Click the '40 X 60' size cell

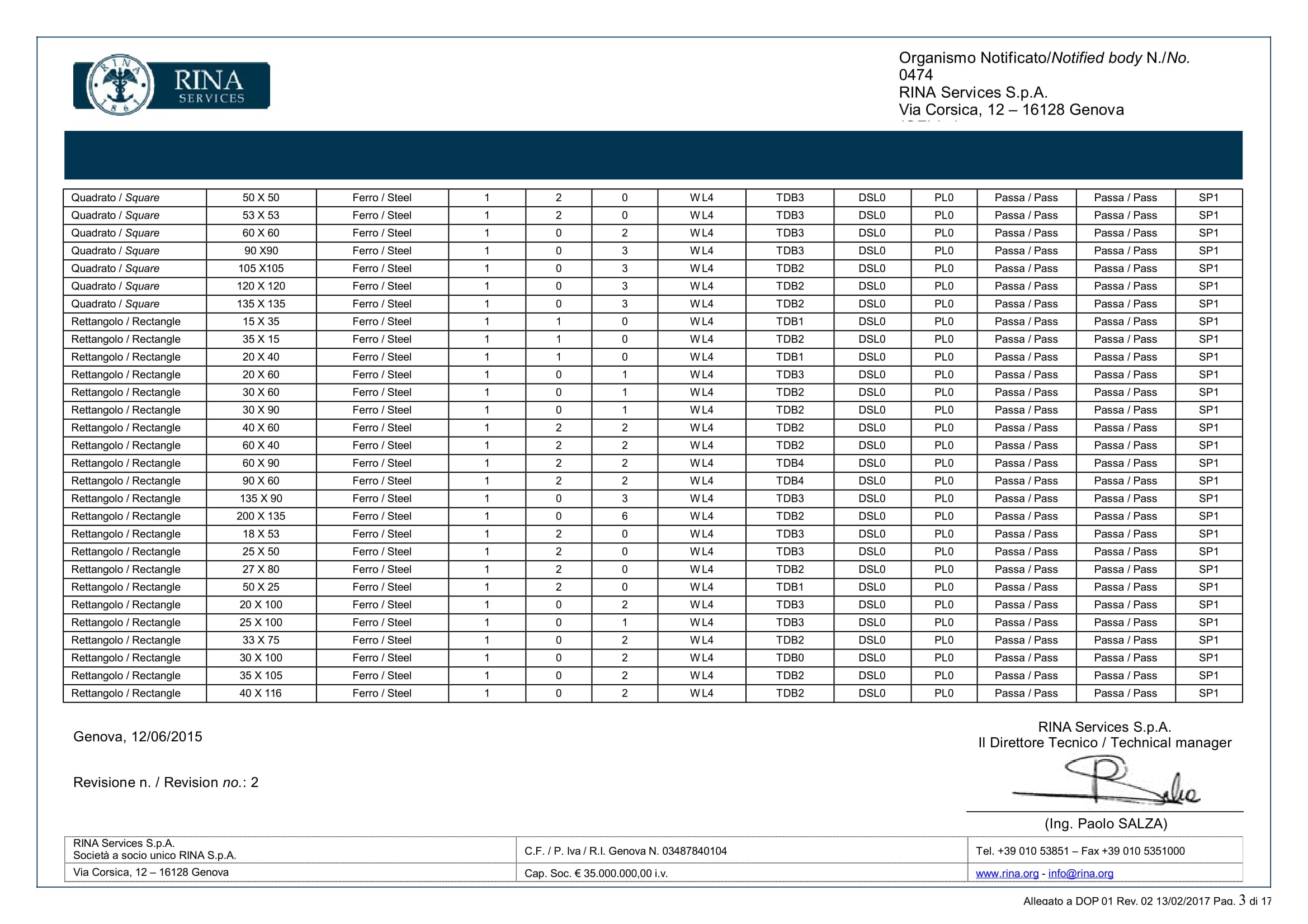pos(261,427)
